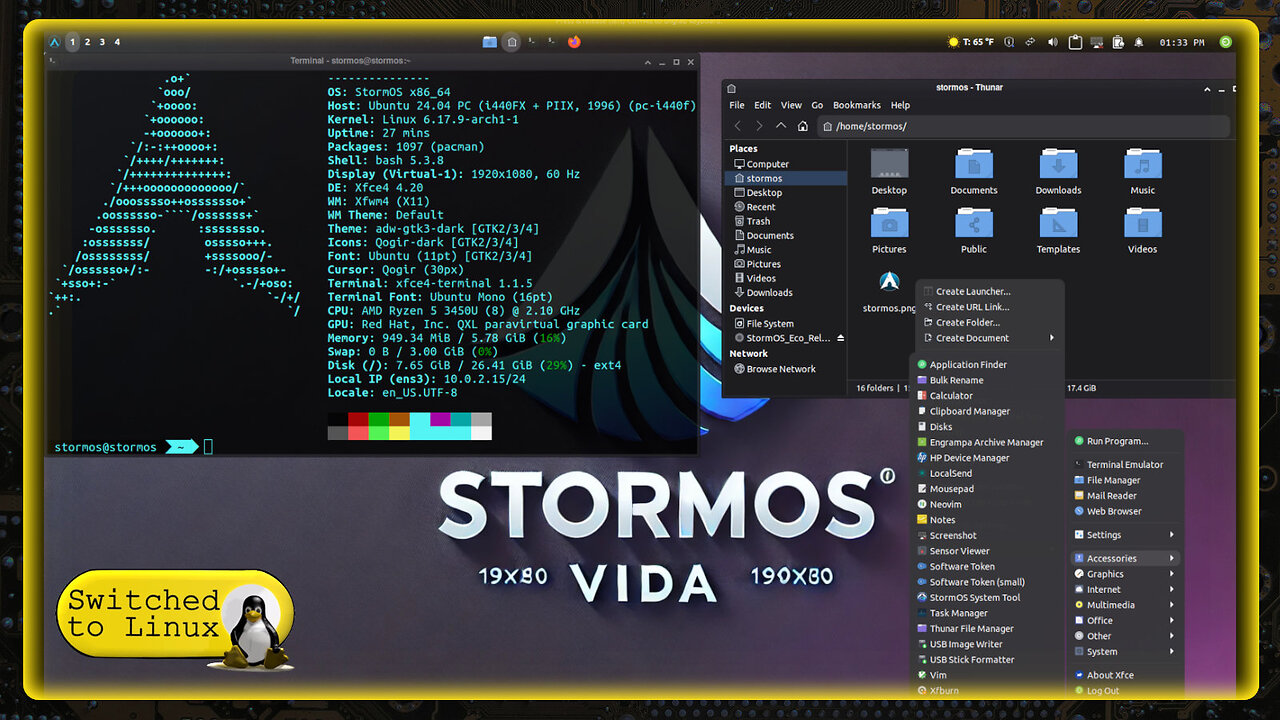The height and width of the screenshot is (720, 1280).
Task: Go forward in Thunar
Action: point(759,126)
